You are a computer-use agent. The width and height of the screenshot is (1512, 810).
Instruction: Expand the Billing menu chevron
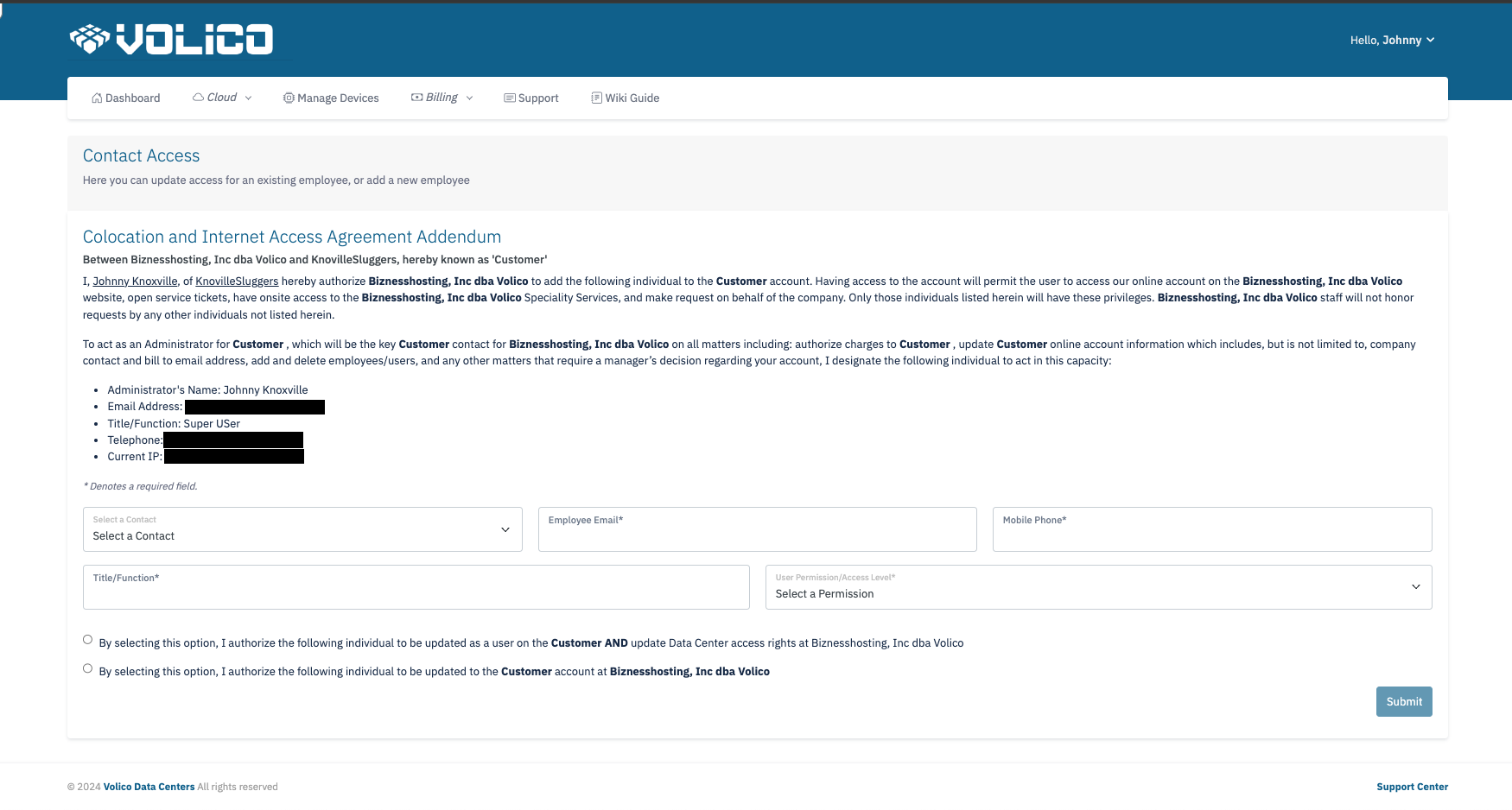click(469, 98)
